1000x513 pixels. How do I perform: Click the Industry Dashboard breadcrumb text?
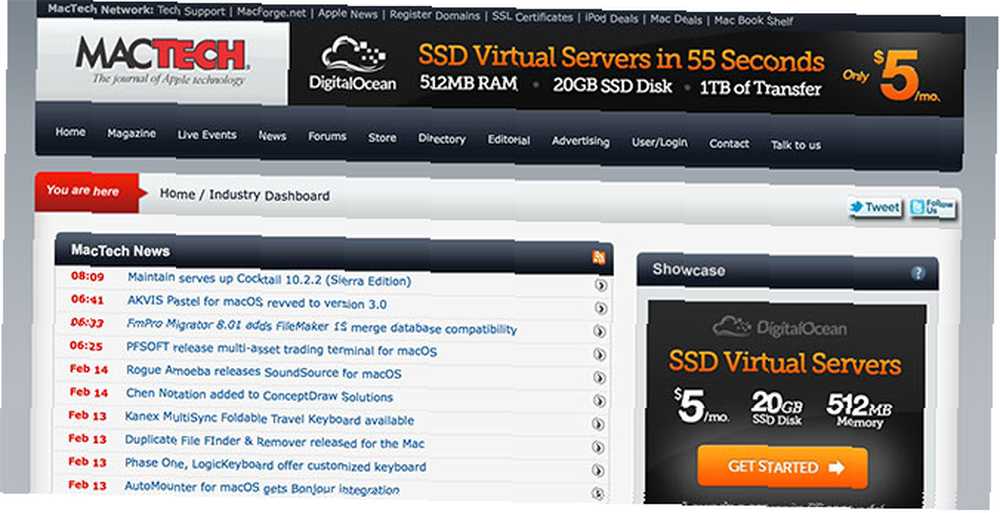click(x=269, y=195)
